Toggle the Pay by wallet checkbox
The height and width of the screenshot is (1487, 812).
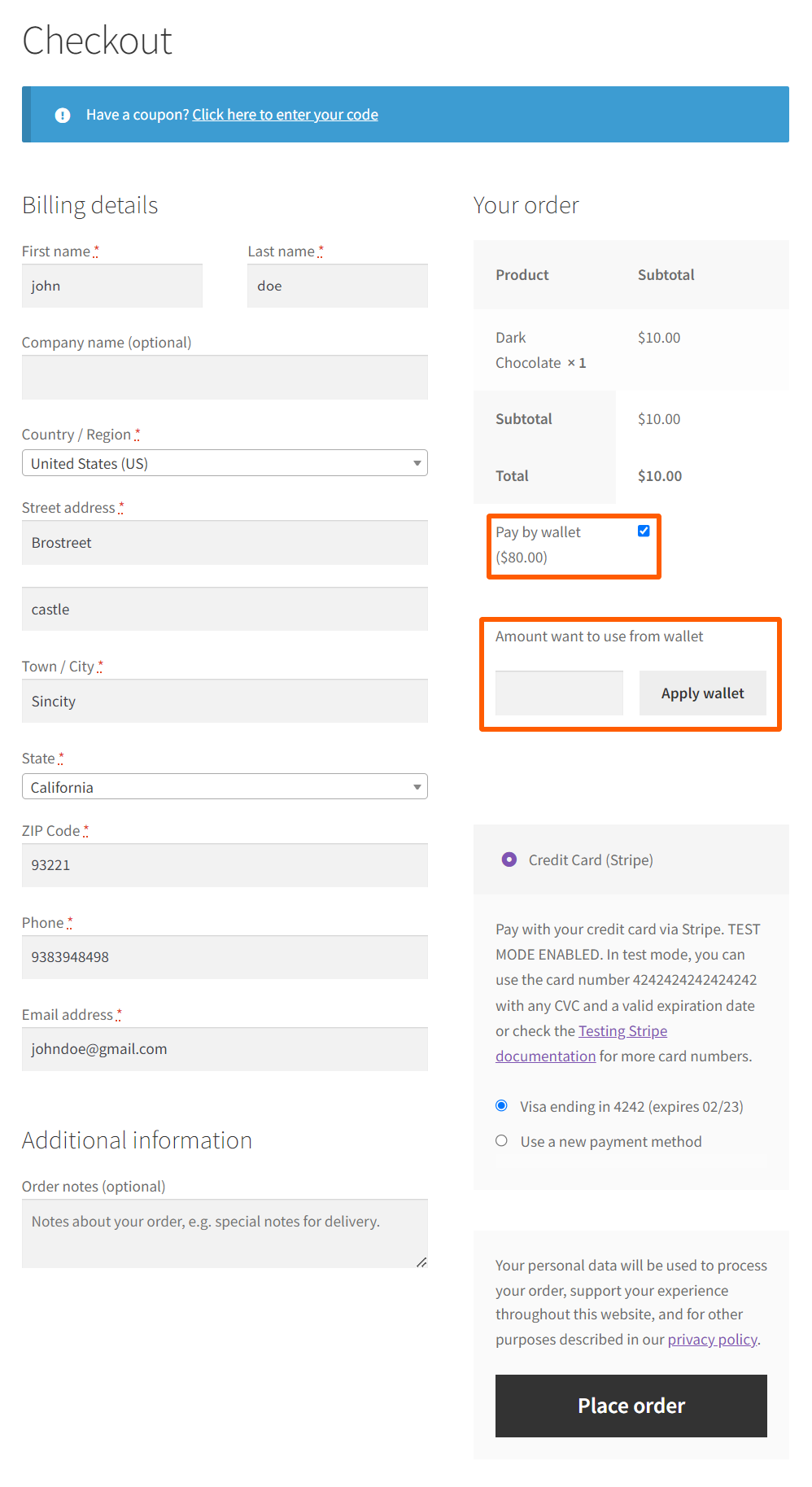[644, 531]
